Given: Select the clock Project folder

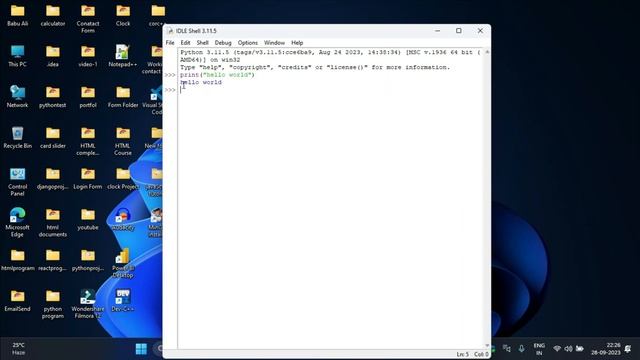Looking at the screenshot, I should 123,178.
